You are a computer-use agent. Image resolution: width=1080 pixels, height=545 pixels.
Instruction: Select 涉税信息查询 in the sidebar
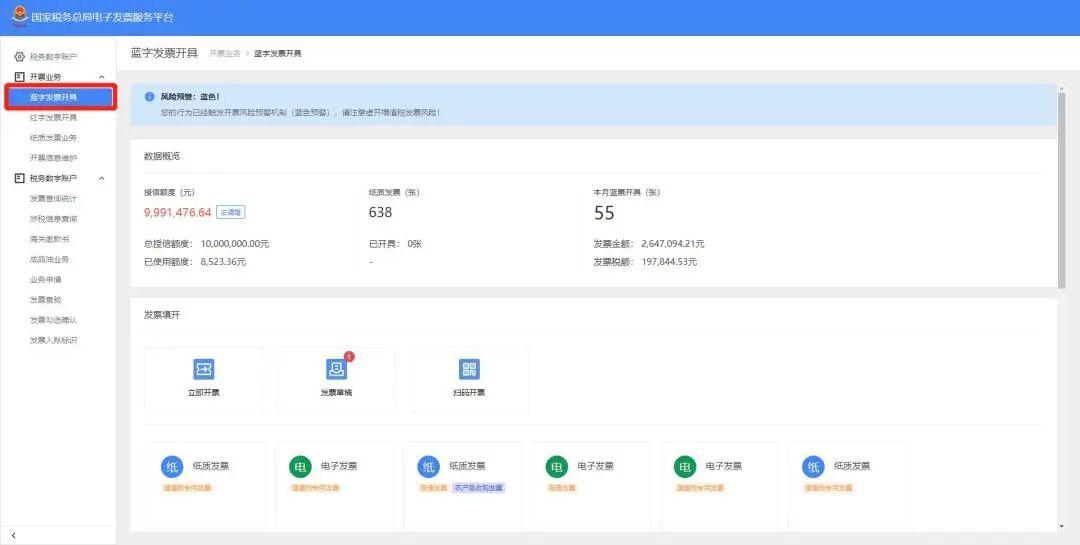pos(54,219)
